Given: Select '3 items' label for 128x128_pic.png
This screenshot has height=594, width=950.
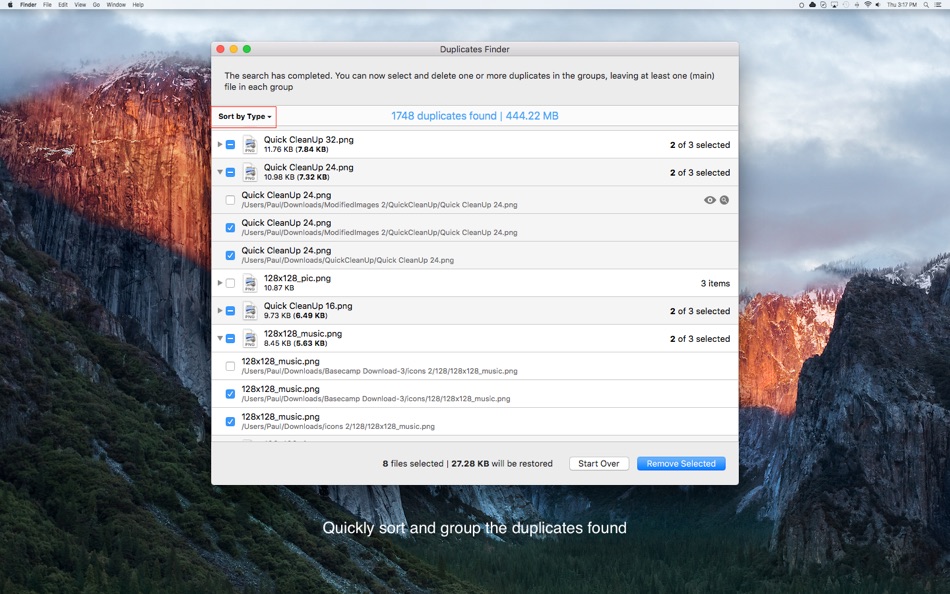Looking at the screenshot, I should click(x=715, y=283).
